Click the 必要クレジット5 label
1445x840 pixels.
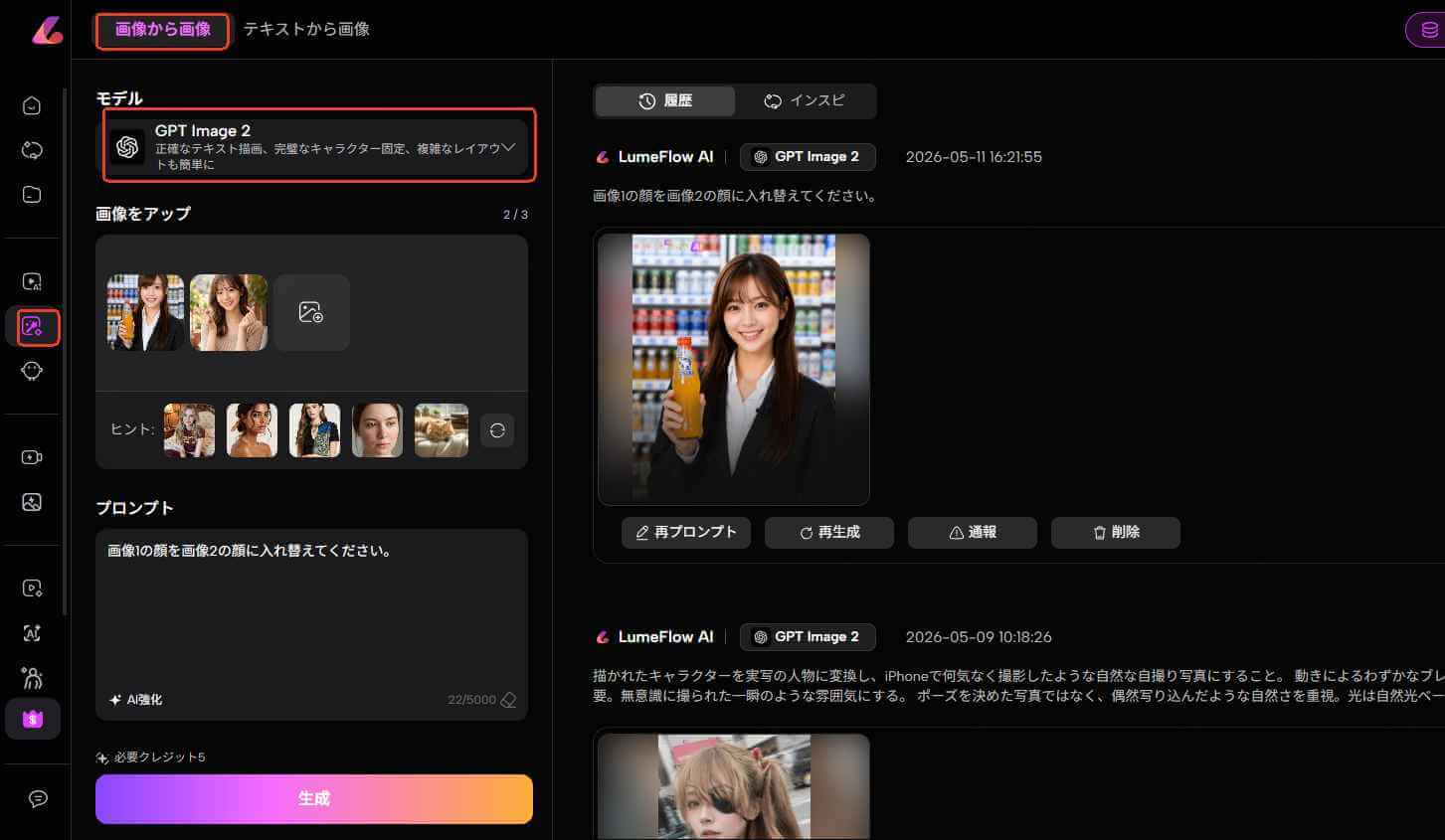[159, 757]
